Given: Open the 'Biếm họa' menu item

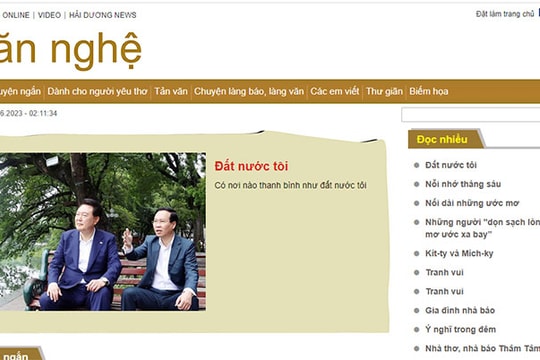Looking at the screenshot, I should (429, 91).
